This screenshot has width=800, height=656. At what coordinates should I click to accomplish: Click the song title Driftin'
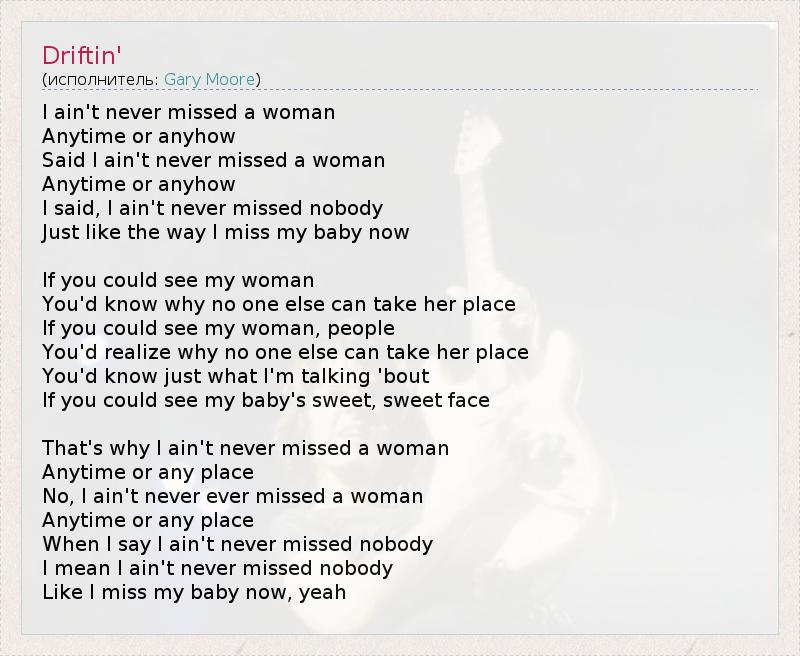[x=82, y=54]
